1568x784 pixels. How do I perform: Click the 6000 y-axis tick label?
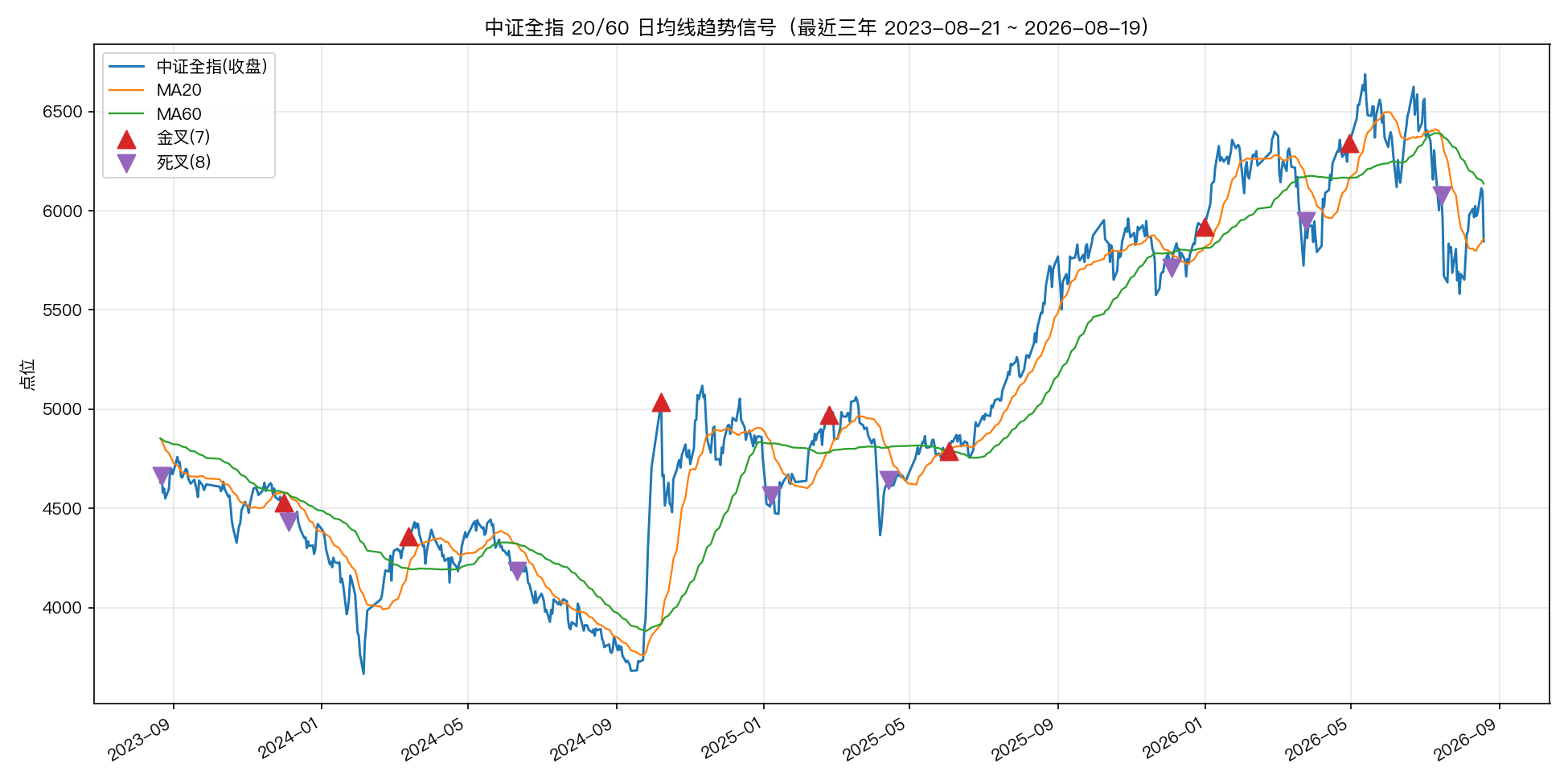(63, 211)
